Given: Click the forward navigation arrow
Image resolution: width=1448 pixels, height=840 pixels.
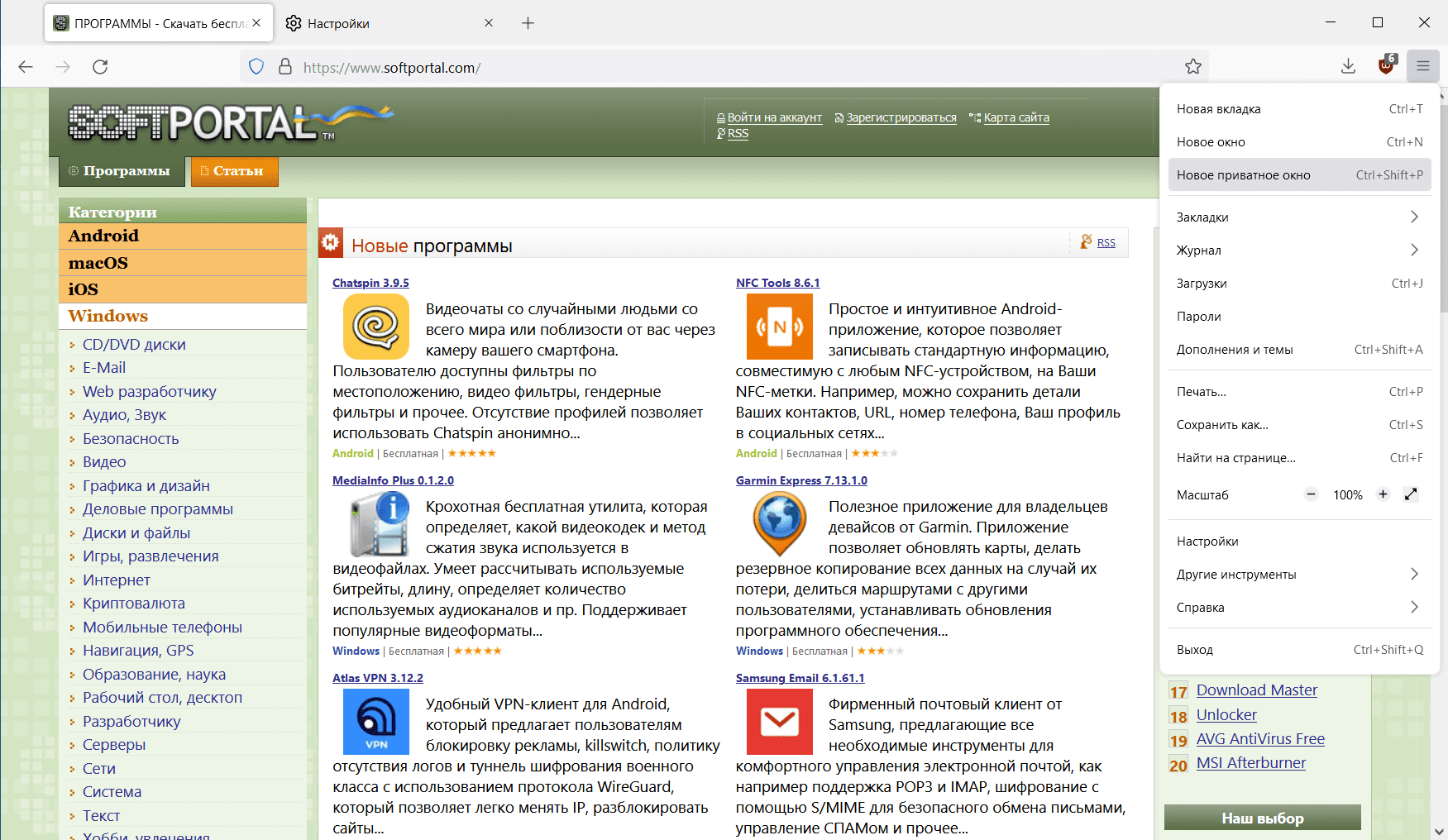Looking at the screenshot, I should coord(63,67).
